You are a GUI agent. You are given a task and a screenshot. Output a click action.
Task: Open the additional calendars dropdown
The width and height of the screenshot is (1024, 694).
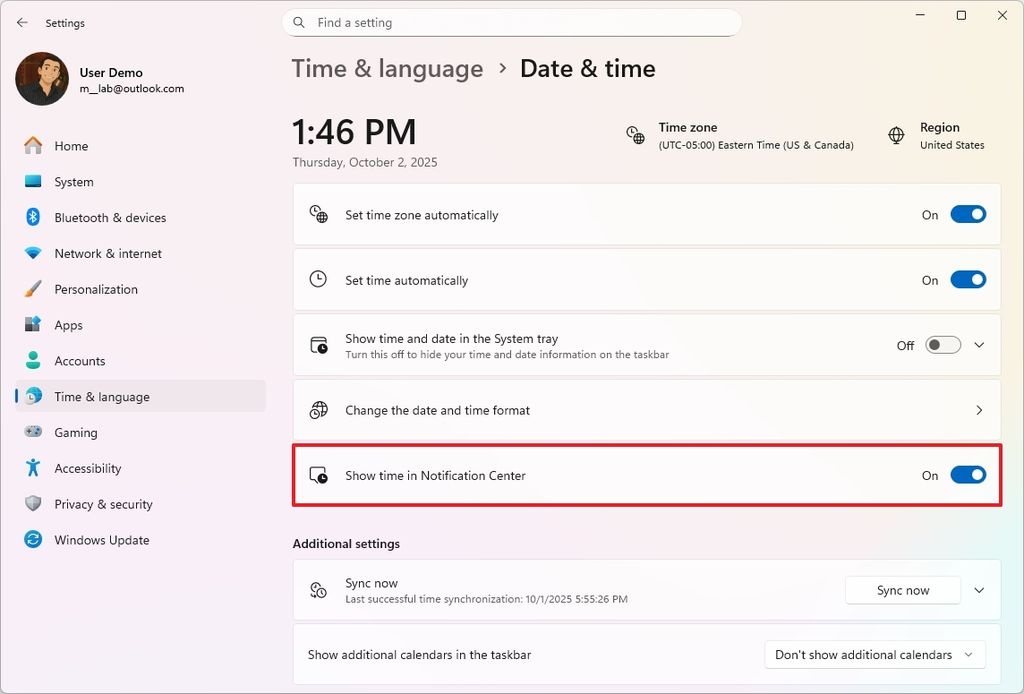point(874,654)
